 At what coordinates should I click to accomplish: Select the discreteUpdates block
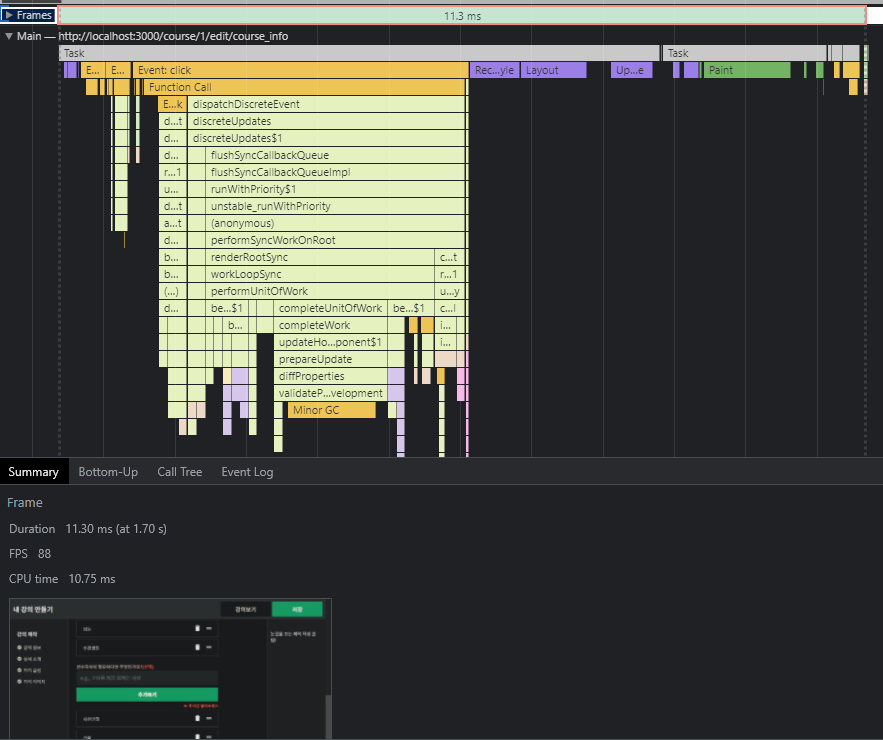click(x=327, y=121)
